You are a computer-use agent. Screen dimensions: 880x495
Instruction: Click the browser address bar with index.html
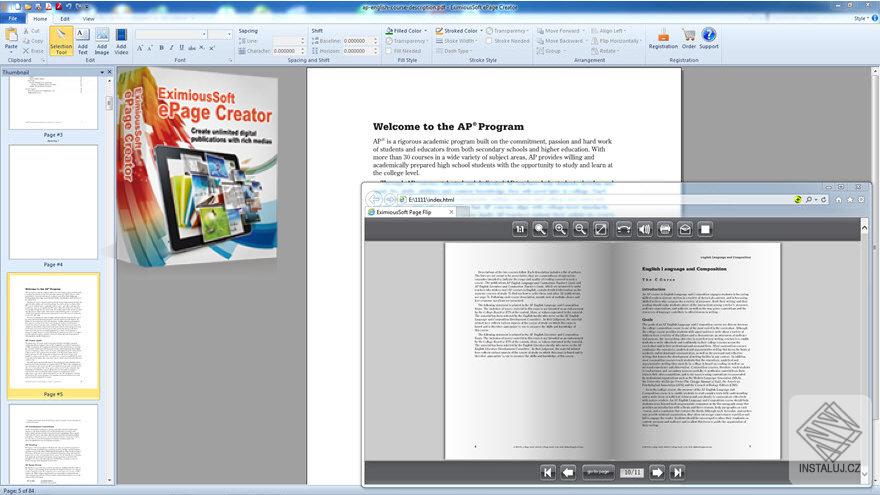coord(595,199)
